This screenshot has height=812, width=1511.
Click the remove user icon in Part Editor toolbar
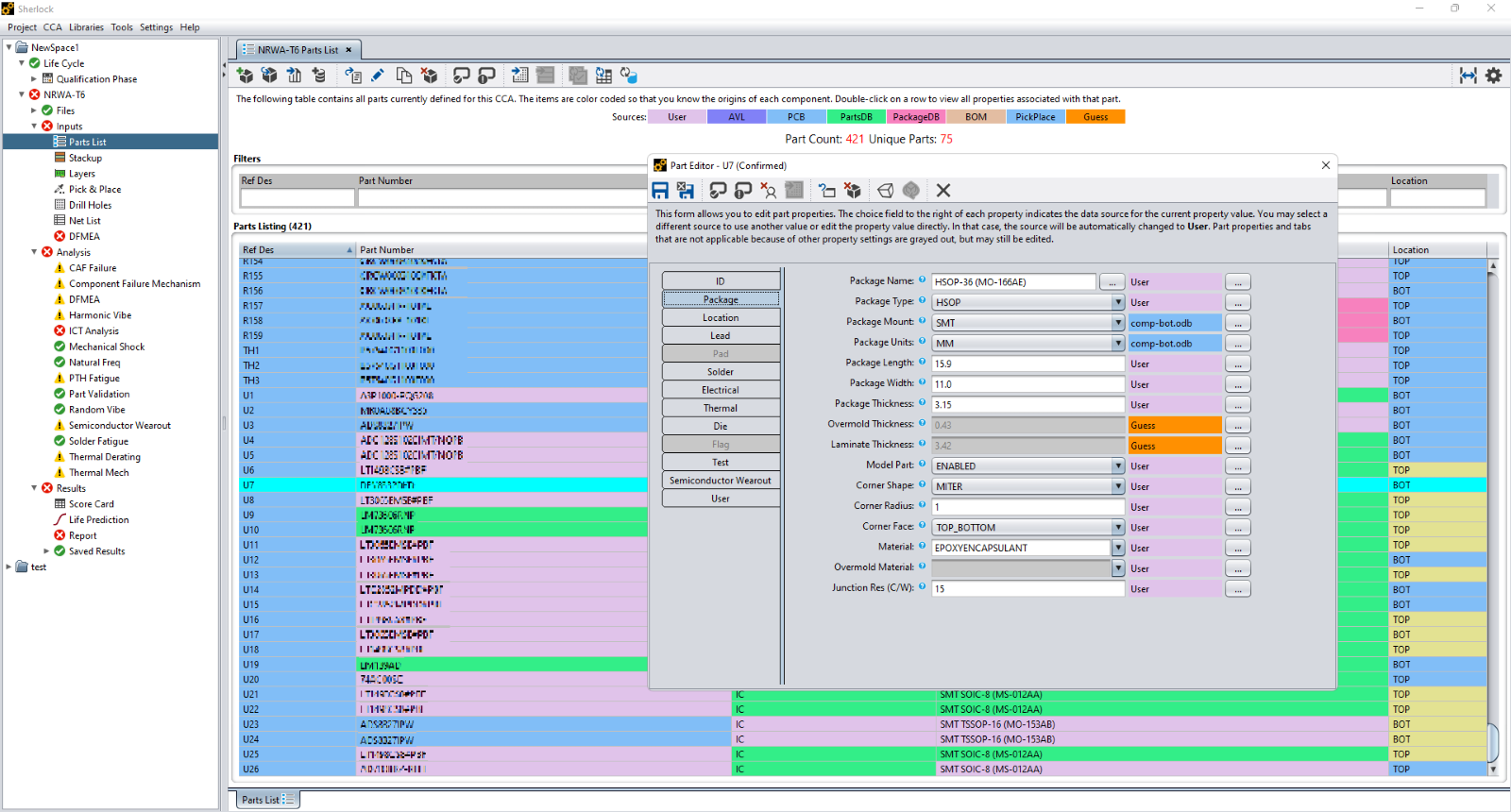(x=769, y=191)
